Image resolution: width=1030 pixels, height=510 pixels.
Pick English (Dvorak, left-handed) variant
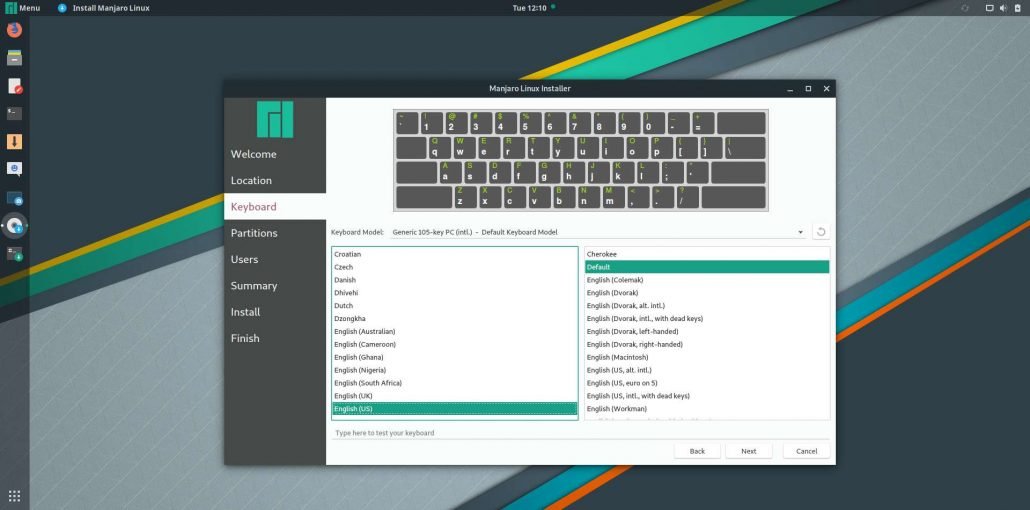[x=707, y=331]
